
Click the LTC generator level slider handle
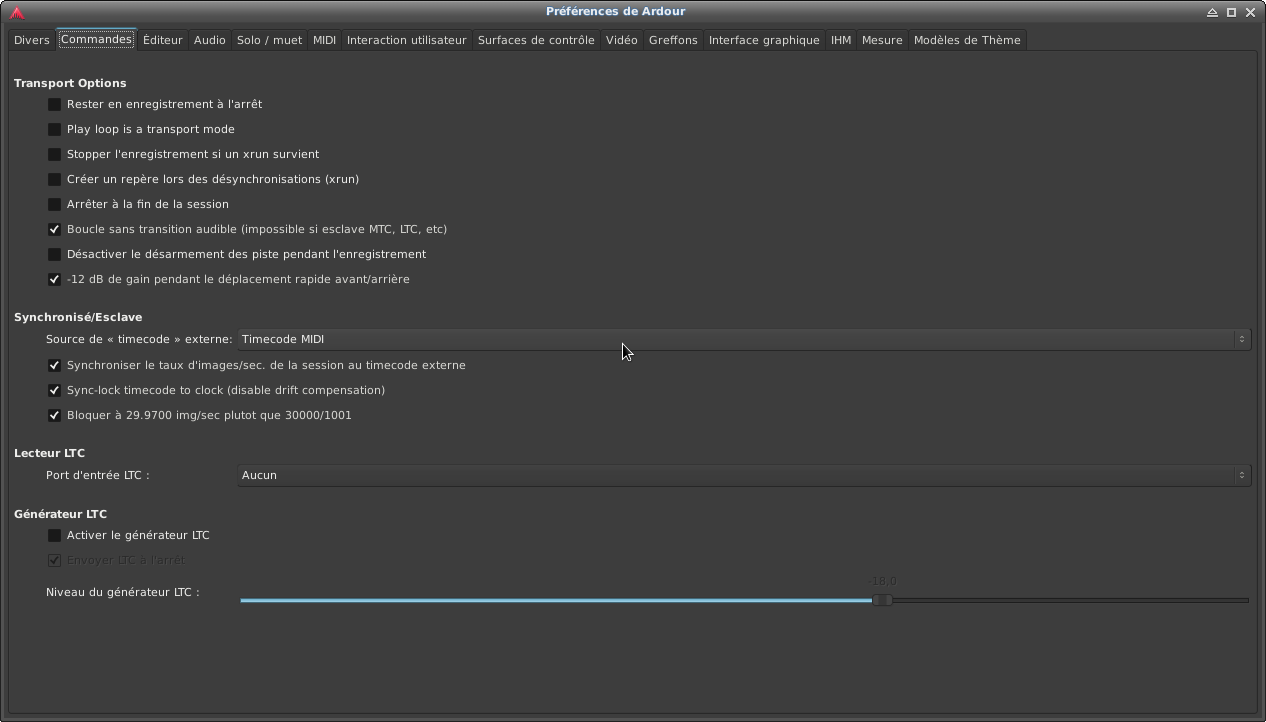[x=882, y=600]
